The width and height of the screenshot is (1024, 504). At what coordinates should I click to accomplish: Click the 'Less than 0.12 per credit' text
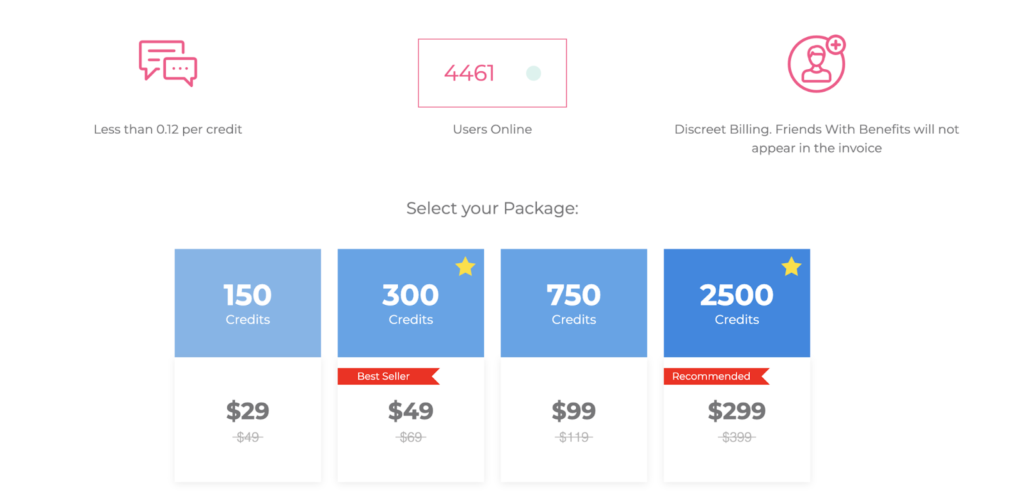[x=168, y=129]
